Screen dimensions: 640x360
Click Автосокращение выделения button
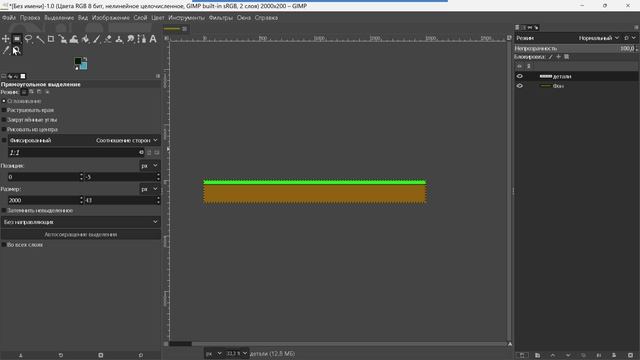80,235
